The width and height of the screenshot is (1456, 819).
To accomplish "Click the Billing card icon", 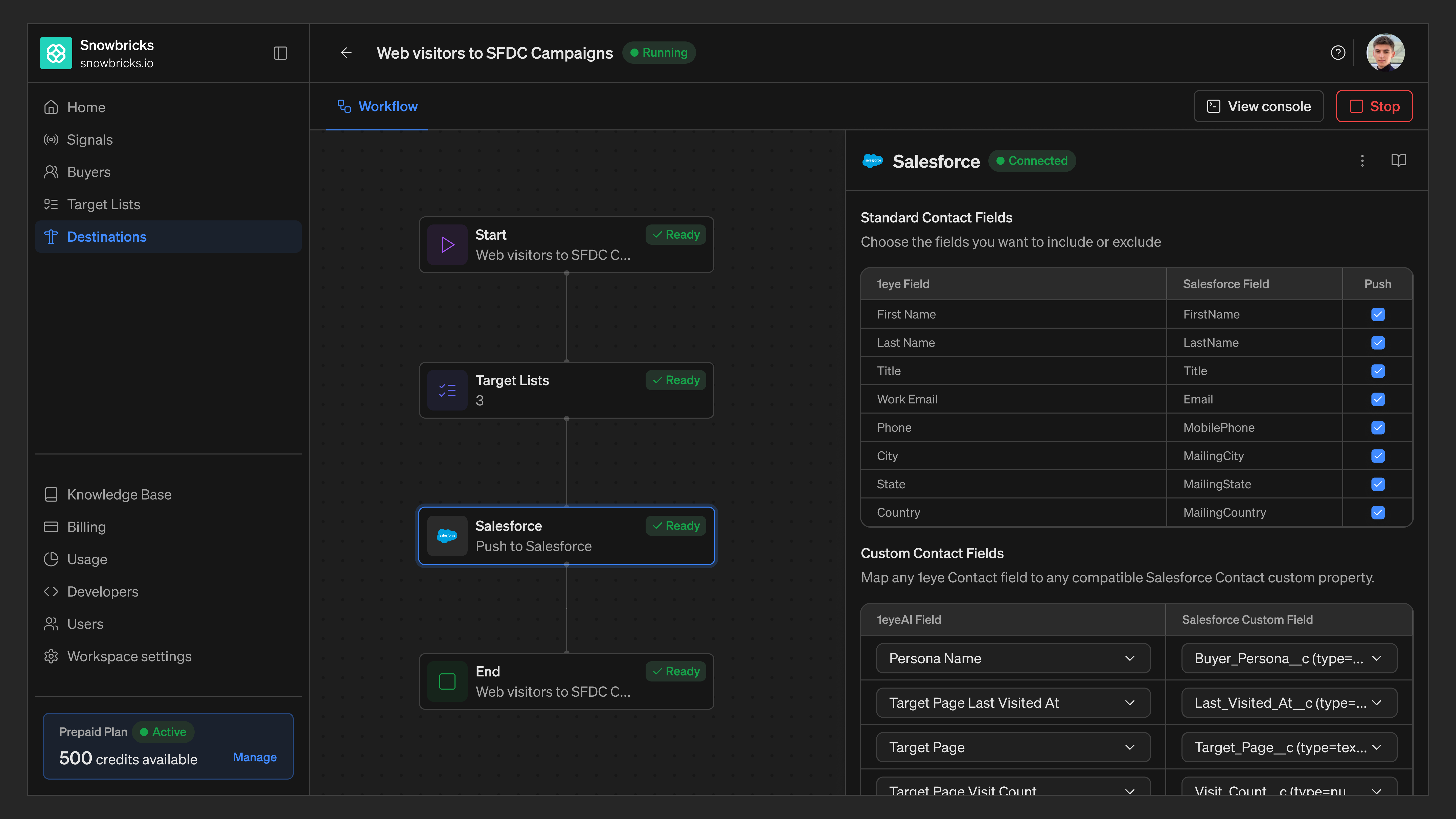I will pyautogui.click(x=51, y=527).
